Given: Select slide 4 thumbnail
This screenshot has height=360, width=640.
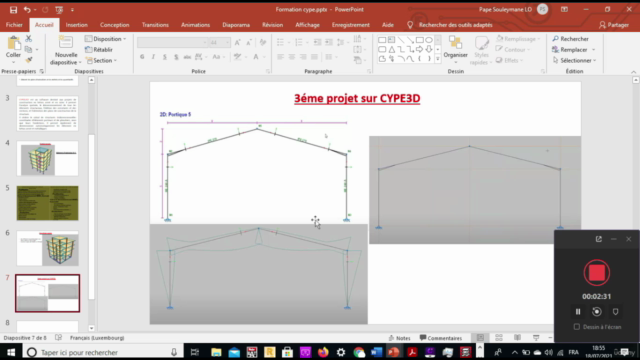Looking at the screenshot, I should coord(47,158).
